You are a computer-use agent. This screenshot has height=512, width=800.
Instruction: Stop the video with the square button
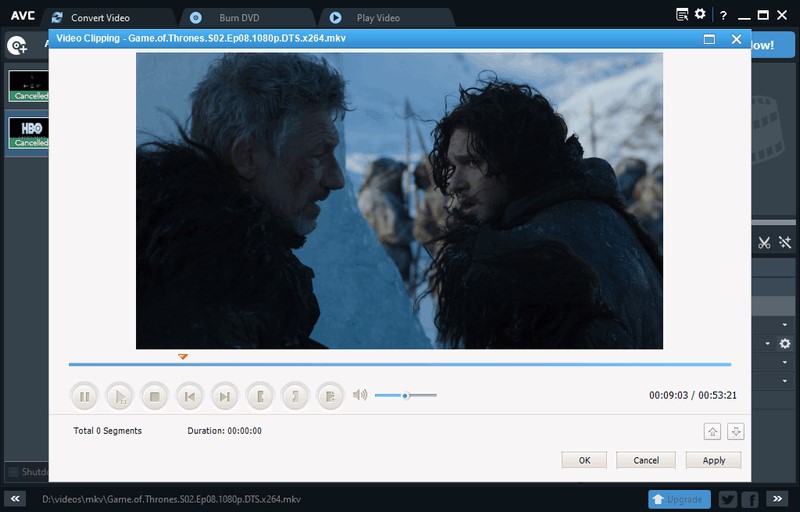pos(154,397)
